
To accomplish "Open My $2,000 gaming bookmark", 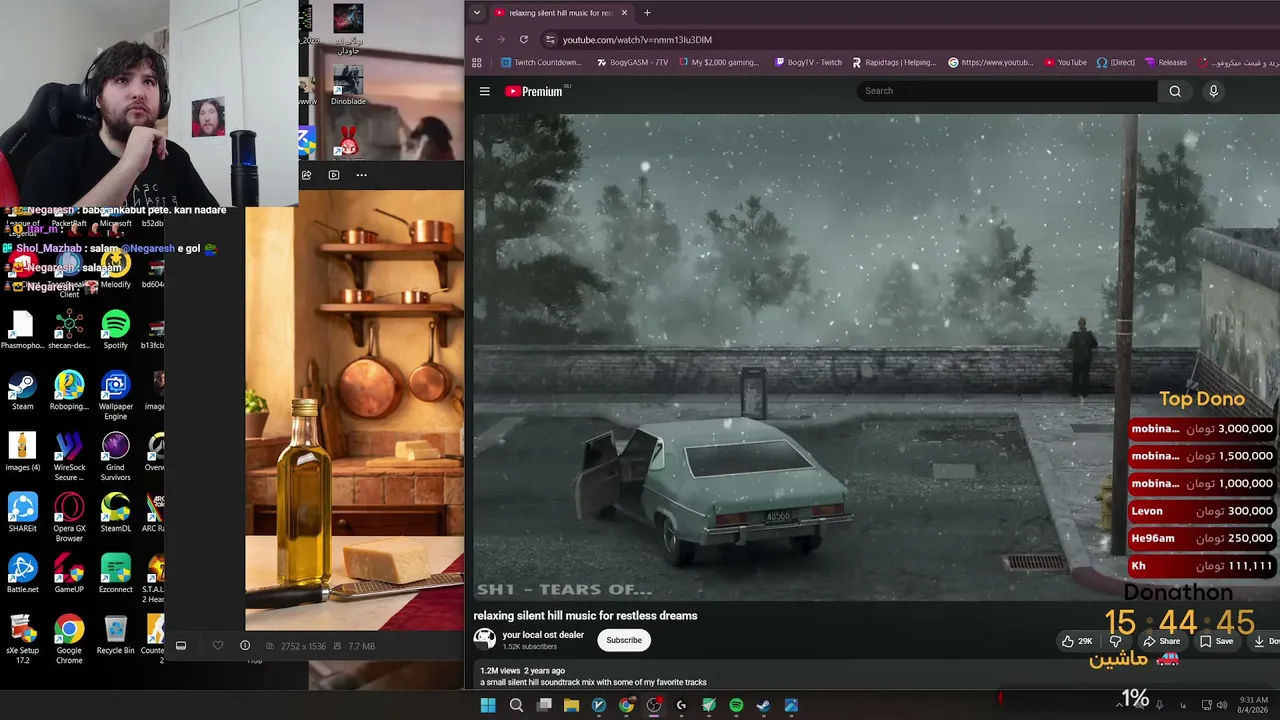I will 719,62.
